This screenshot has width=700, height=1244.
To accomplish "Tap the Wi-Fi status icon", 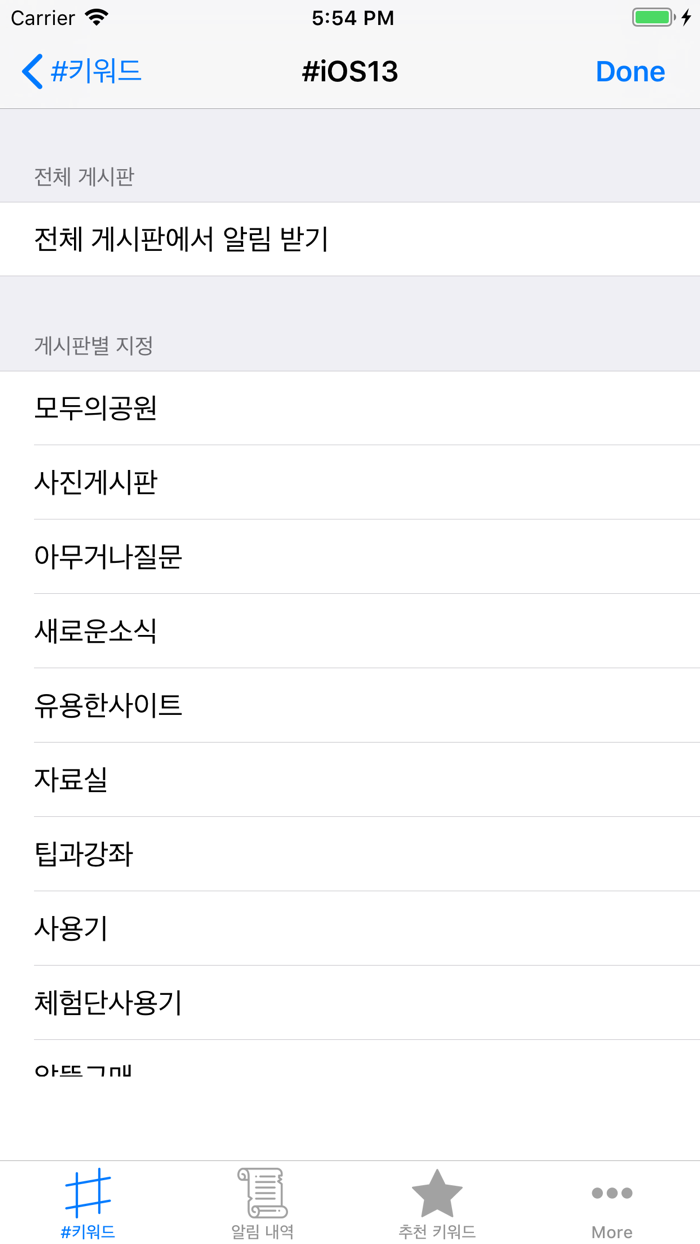I will (96, 17).
